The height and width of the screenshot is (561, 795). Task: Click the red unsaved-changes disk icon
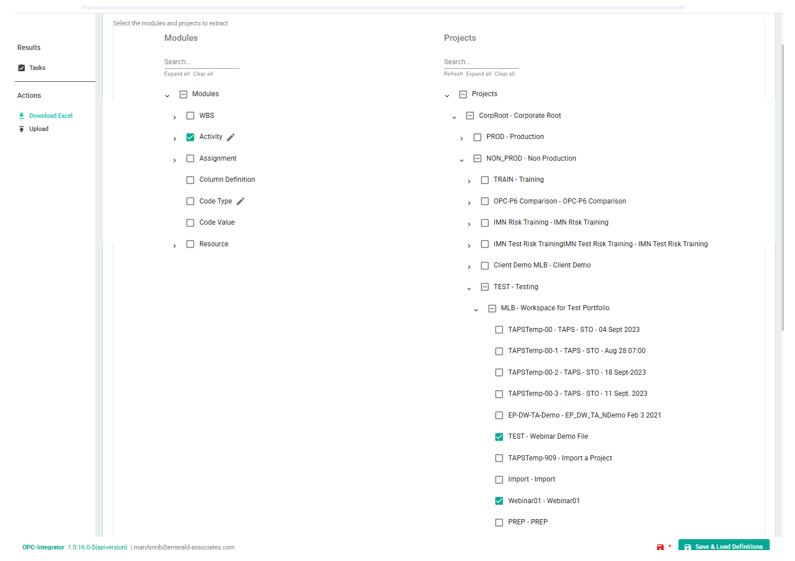point(660,547)
